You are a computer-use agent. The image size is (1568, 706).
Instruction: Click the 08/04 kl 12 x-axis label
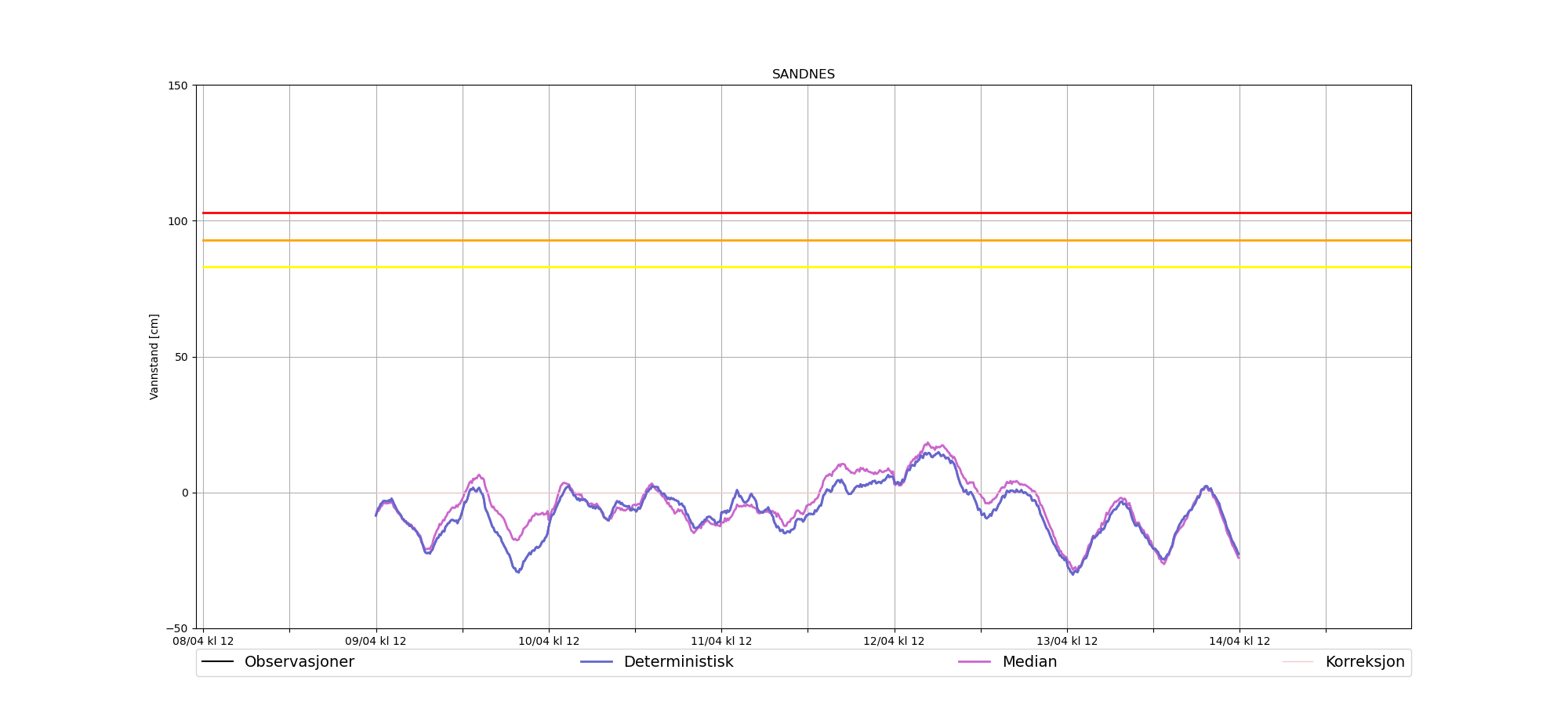coord(203,642)
